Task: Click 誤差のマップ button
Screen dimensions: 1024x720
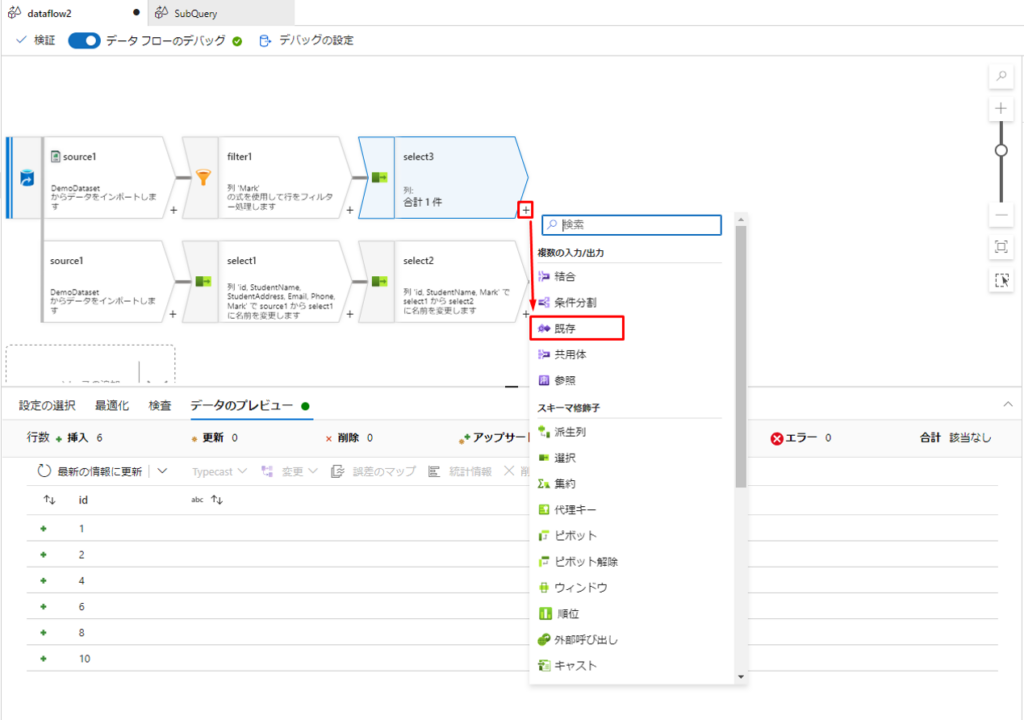Action: pos(373,471)
